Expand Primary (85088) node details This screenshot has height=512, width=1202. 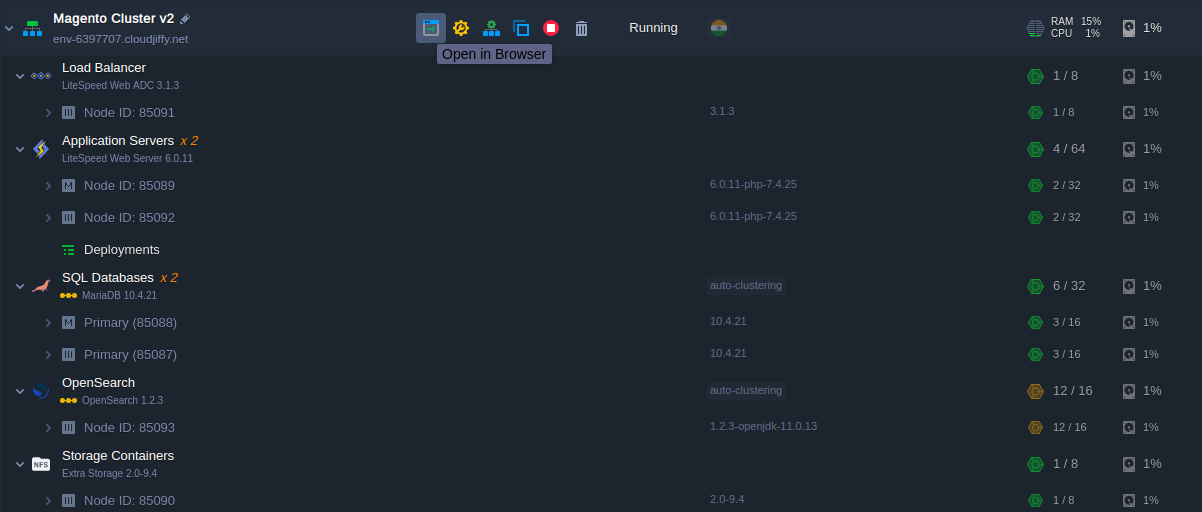click(x=48, y=322)
